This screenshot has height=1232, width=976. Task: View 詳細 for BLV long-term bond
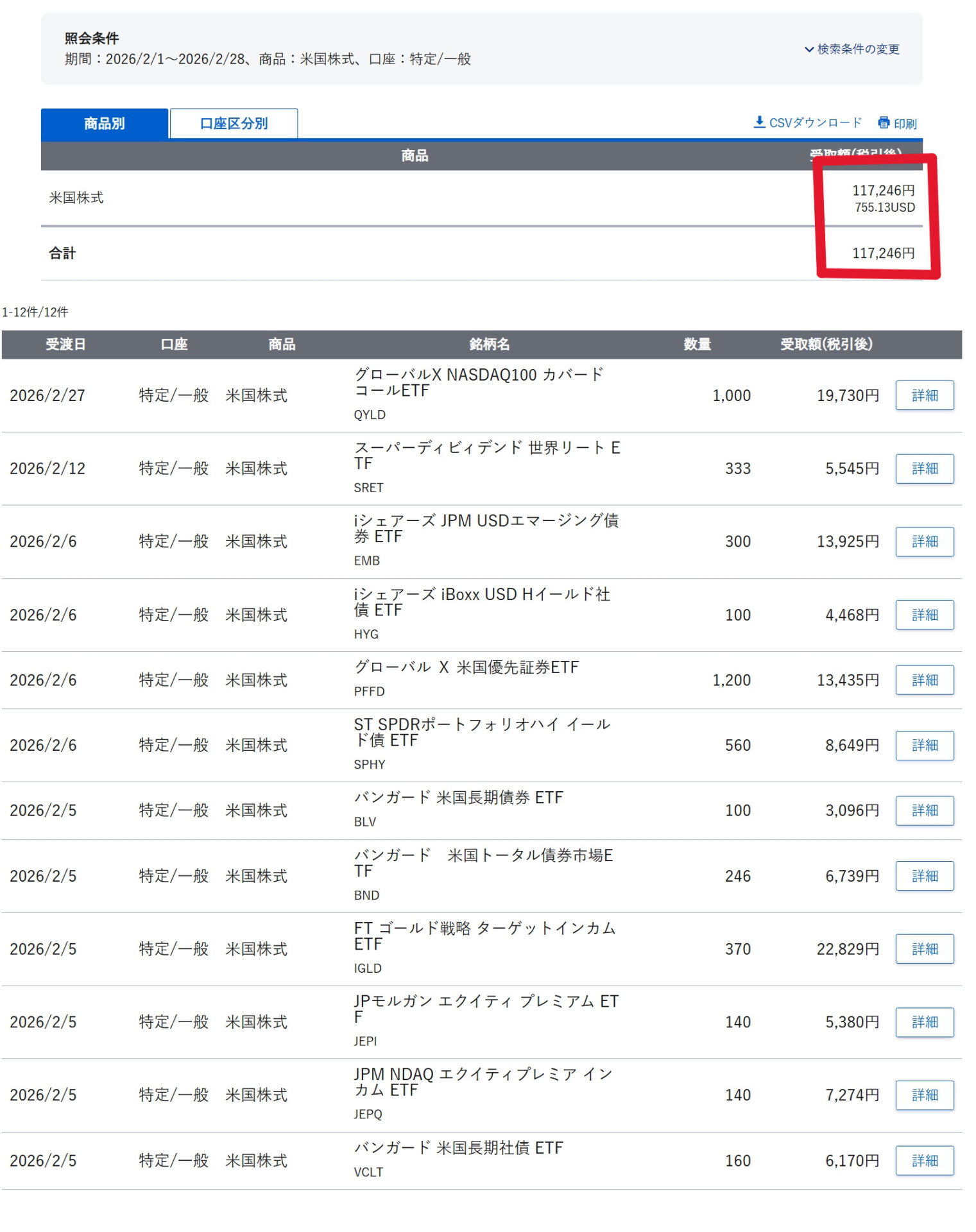click(924, 810)
